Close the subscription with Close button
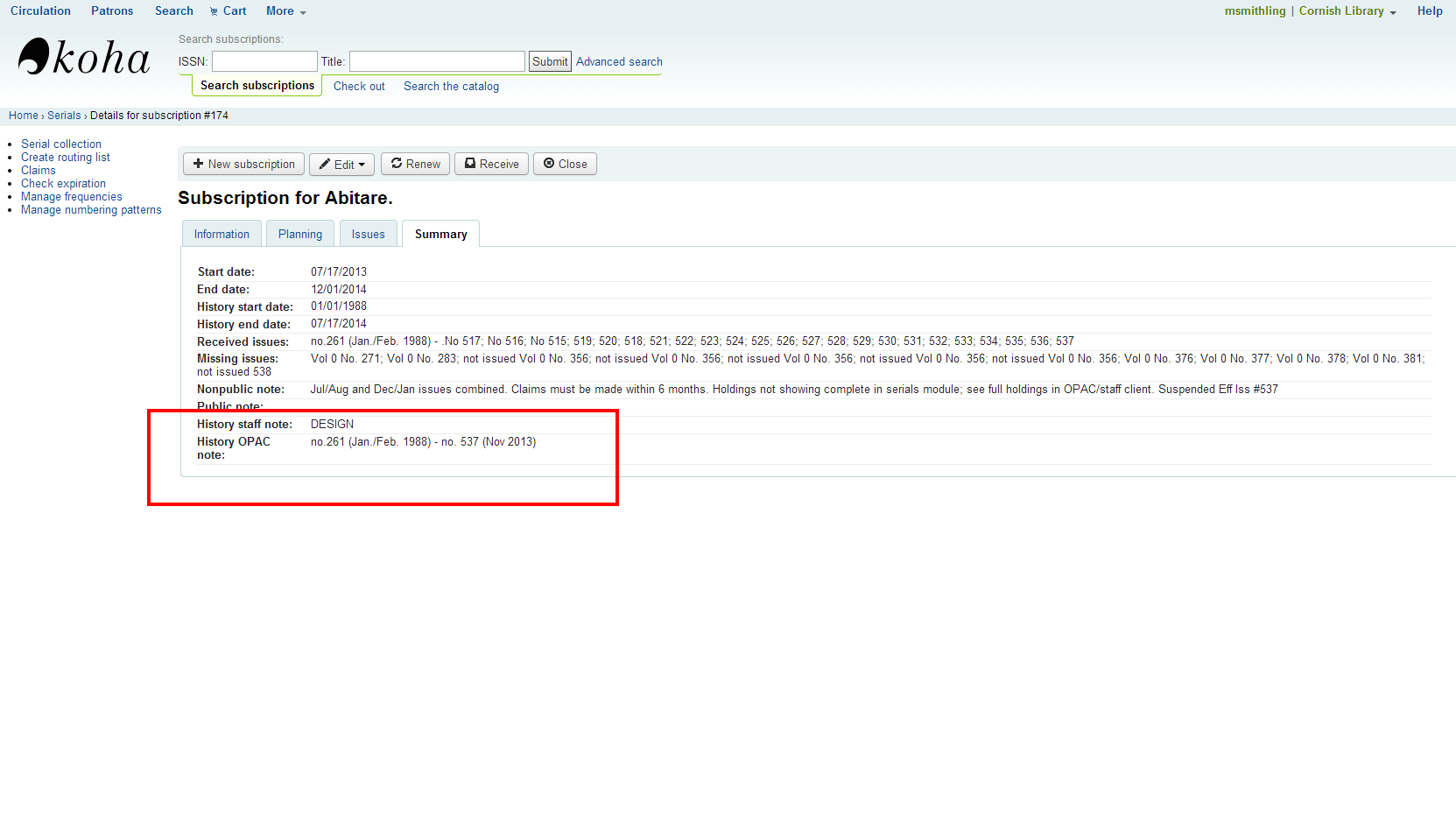The width and height of the screenshot is (1456, 816). [565, 165]
